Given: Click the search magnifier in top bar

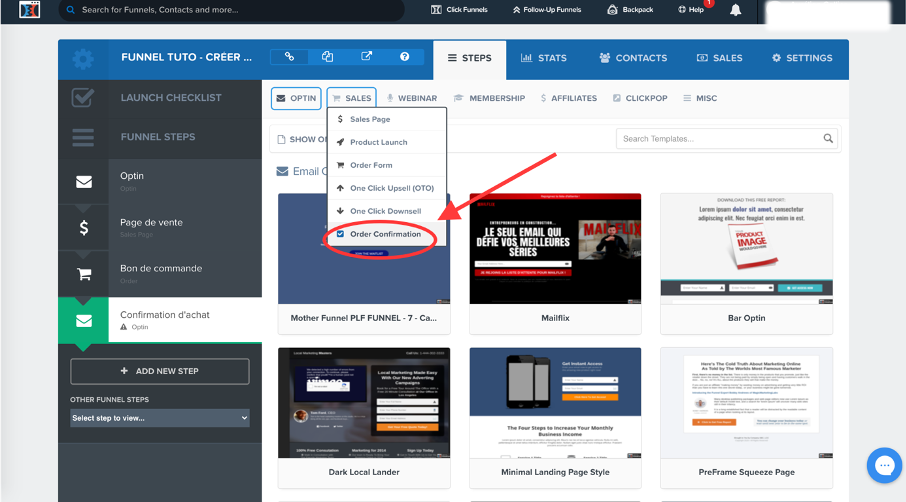Looking at the screenshot, I should click(70, 10).
